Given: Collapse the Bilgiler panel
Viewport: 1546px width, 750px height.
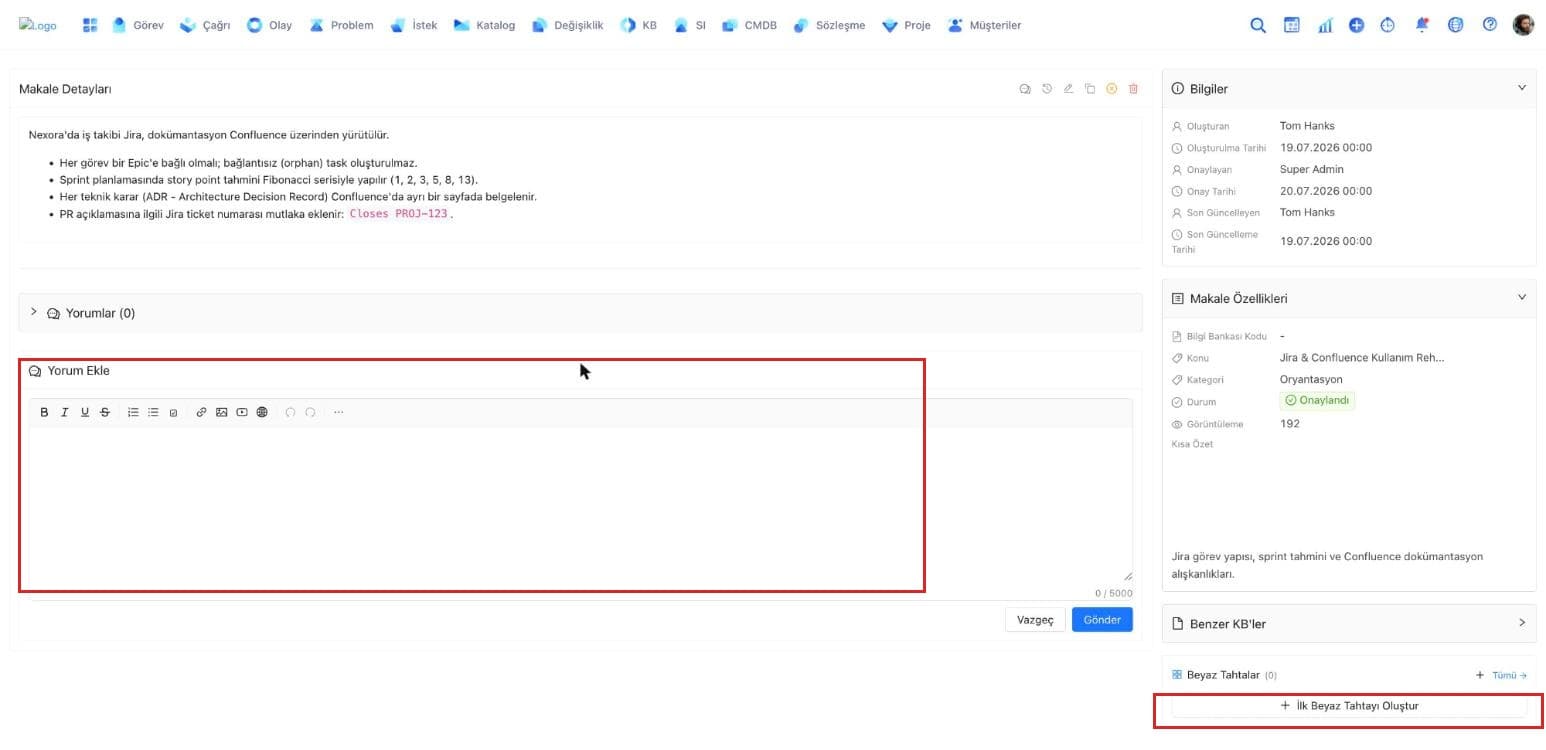Looking at the screenshot, I should pos(1522,88).
